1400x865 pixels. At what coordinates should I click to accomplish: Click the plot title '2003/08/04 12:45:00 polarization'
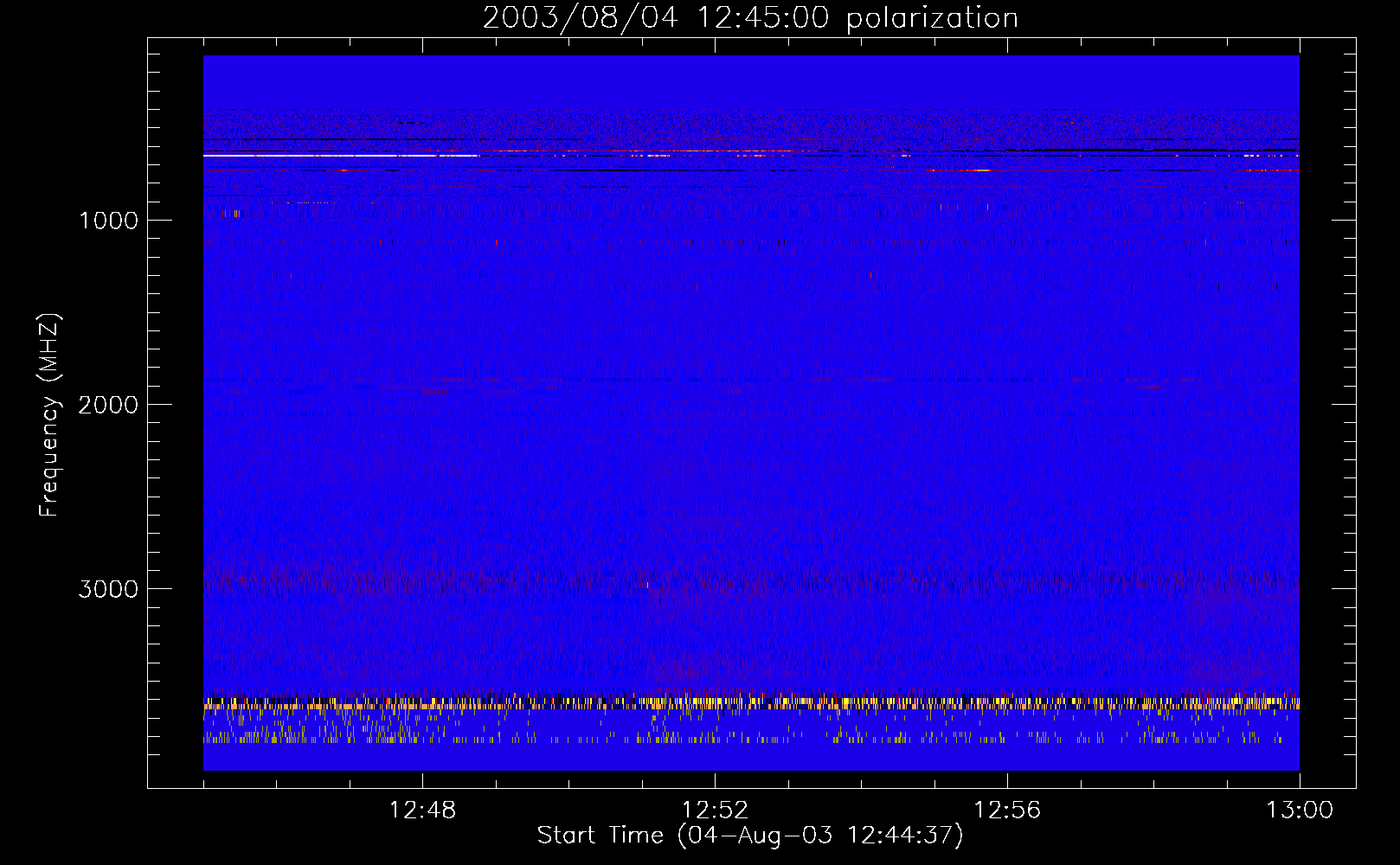(x=750, y=18)
